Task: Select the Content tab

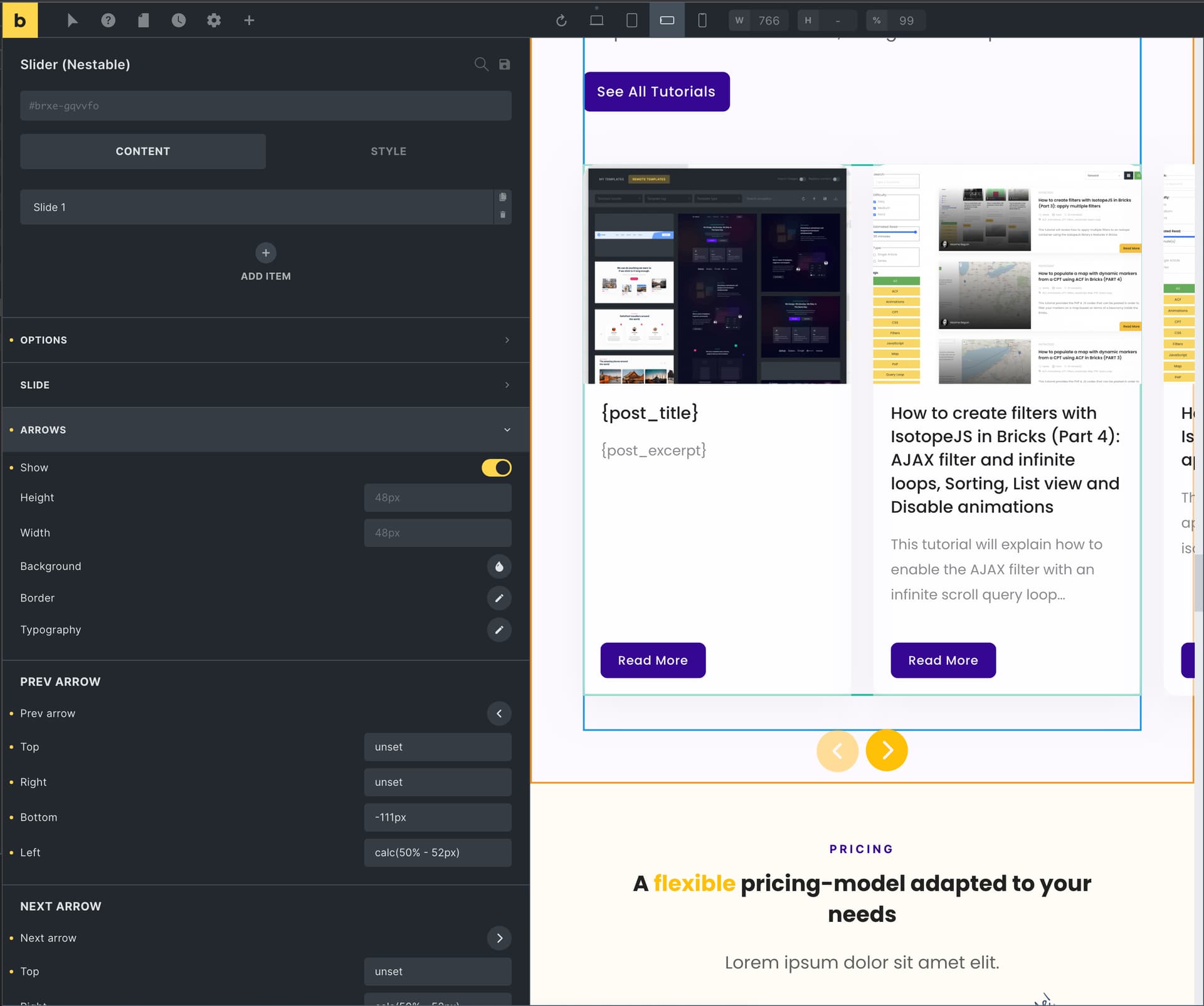Action: [143, 151]
